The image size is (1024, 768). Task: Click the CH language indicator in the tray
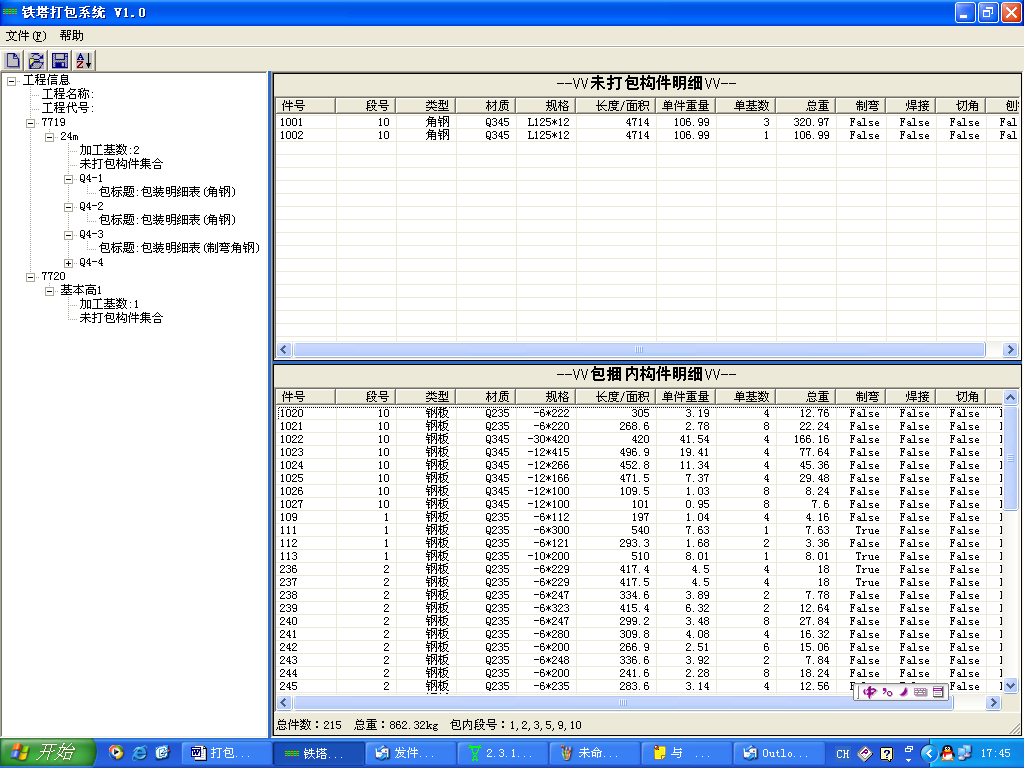pyautogui.click(x=843, y=754)
